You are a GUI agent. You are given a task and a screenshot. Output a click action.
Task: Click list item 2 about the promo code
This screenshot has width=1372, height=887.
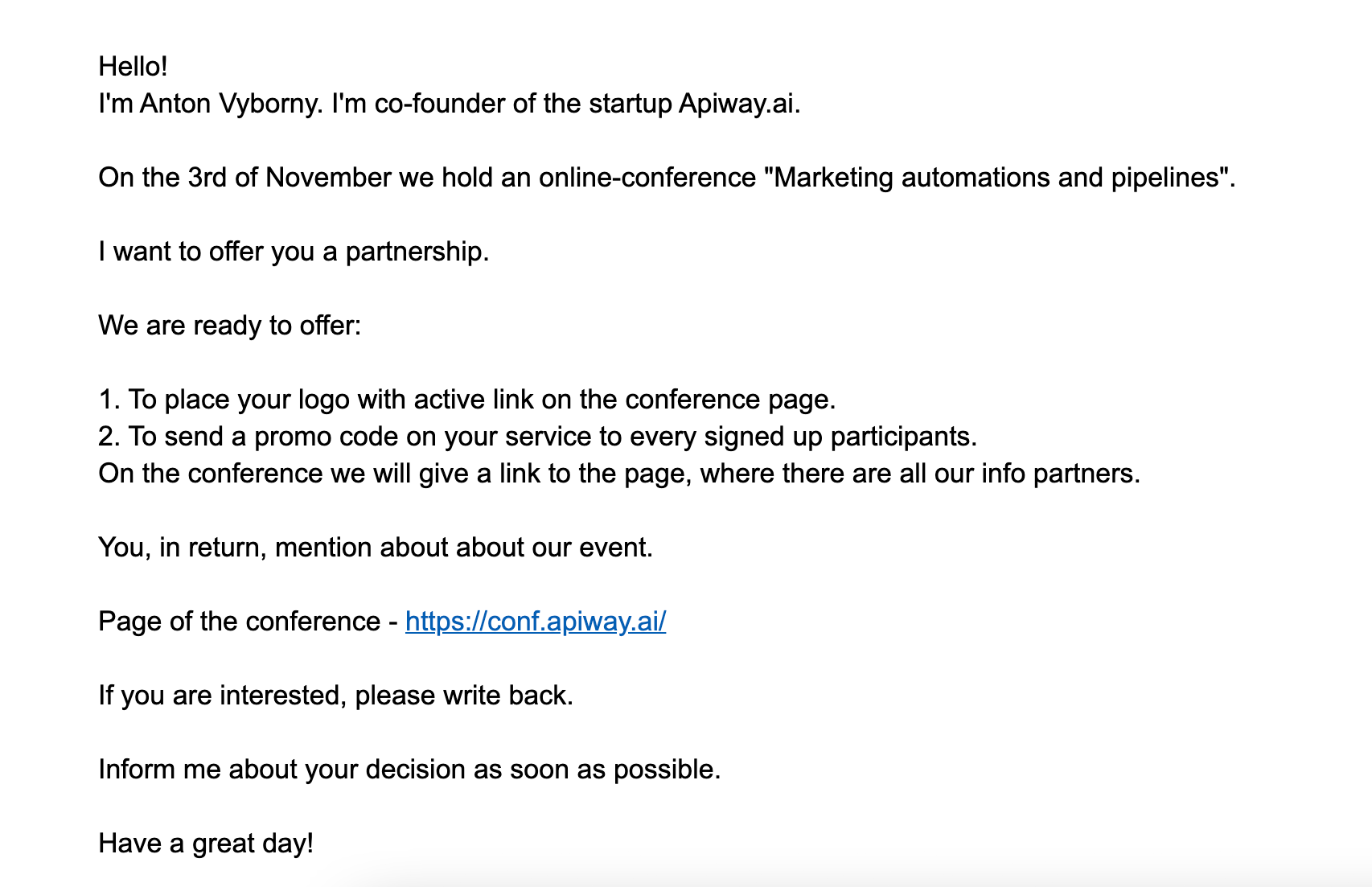point(537,437)
